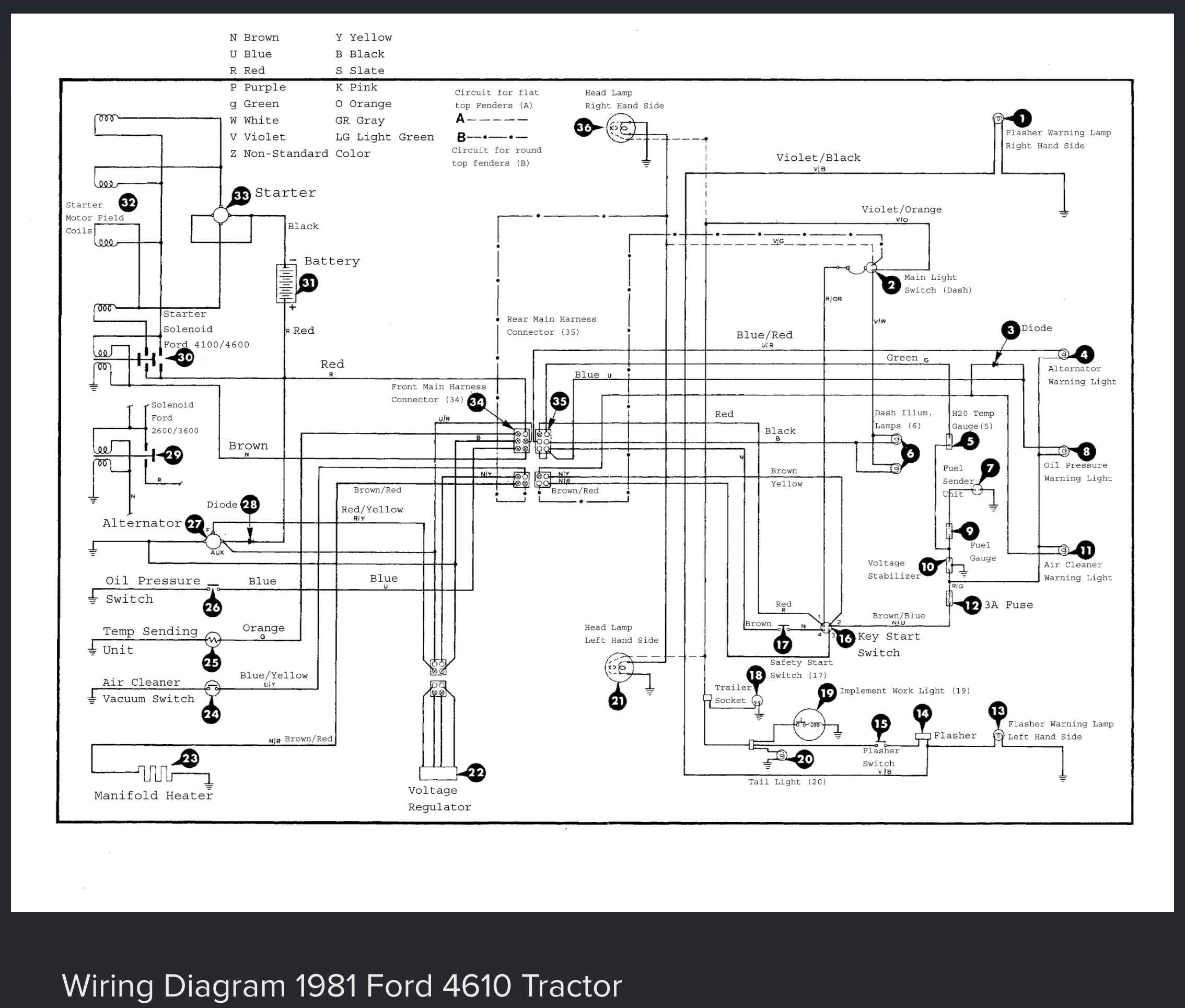Click marker 12 beside 3A Fuse
Image resolution: width=1185 pixels, height=1008 pixels.
tap(972, 605)
